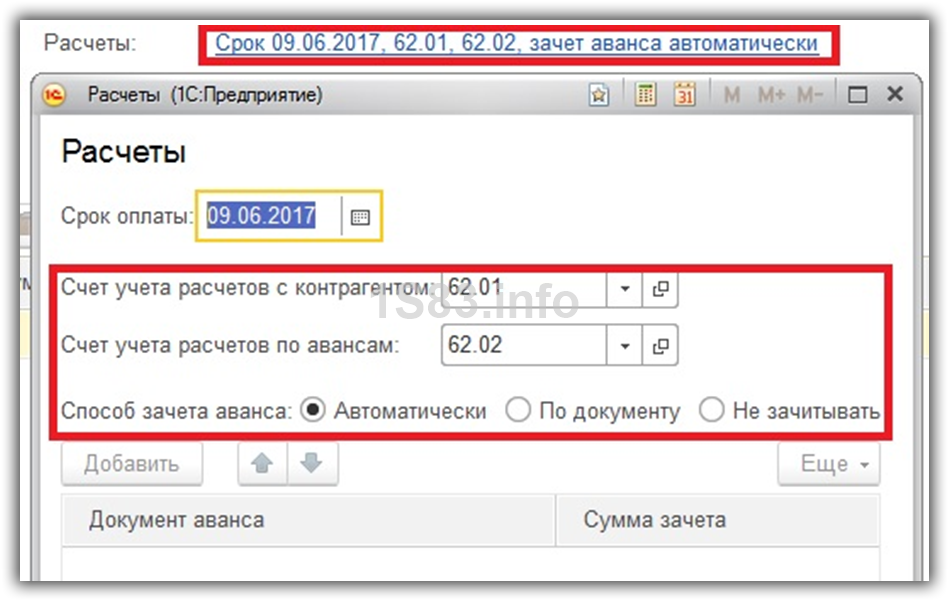Click the 1C logo icon in title bar
Screen dimensions: 949x601
pyautogui.click(x=53, y=95)
